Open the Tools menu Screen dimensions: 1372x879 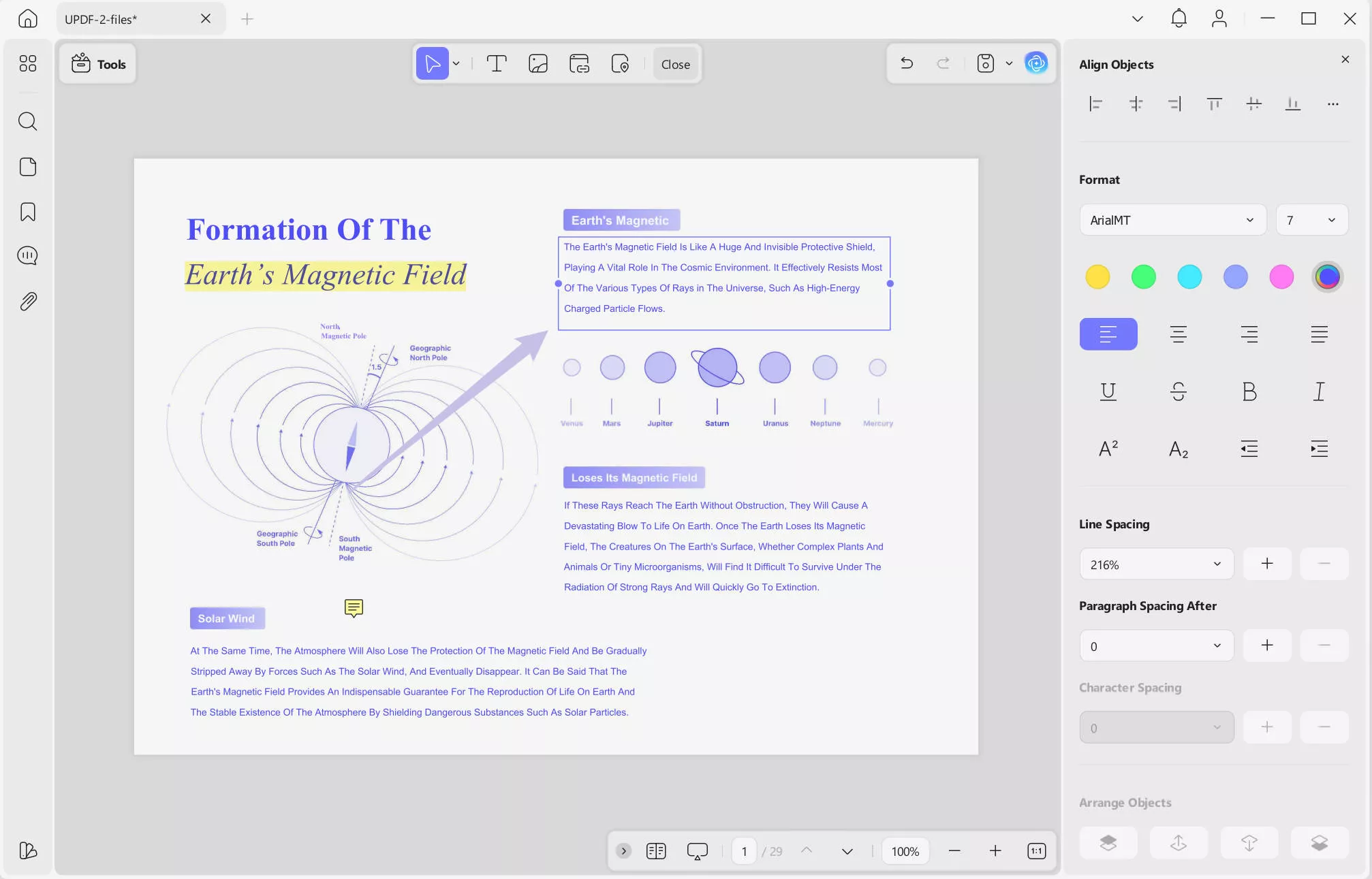pos(98,64)
